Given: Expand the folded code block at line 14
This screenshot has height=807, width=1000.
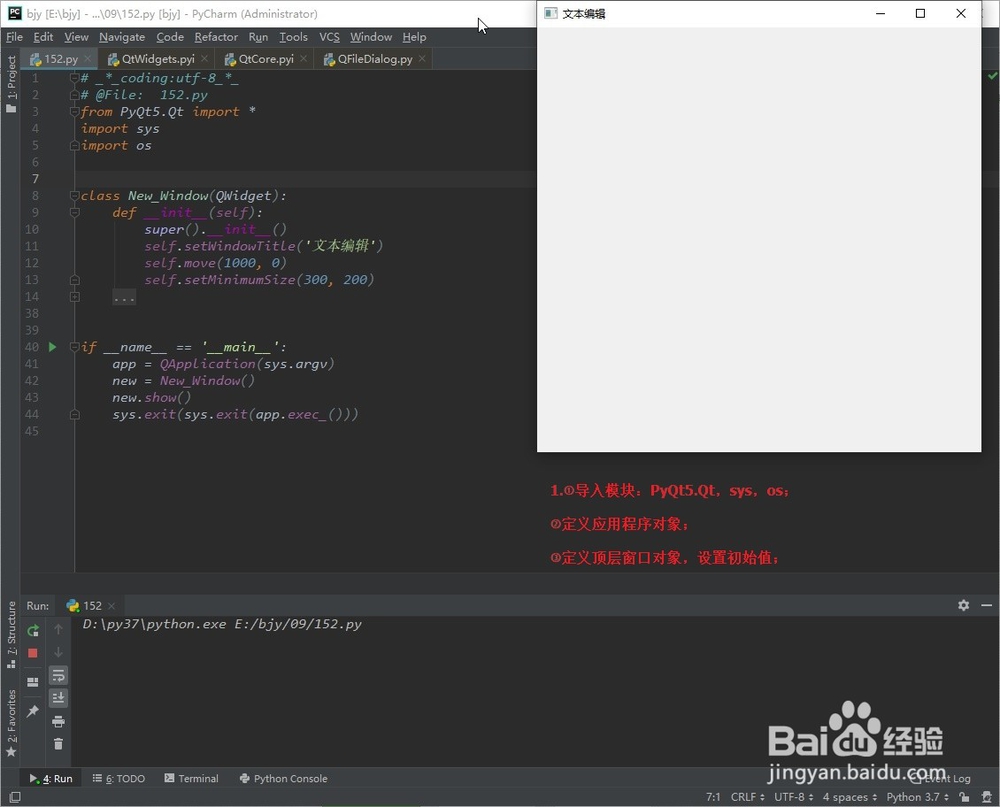Looking at the screenshot, I should click(x=75, y=297).
